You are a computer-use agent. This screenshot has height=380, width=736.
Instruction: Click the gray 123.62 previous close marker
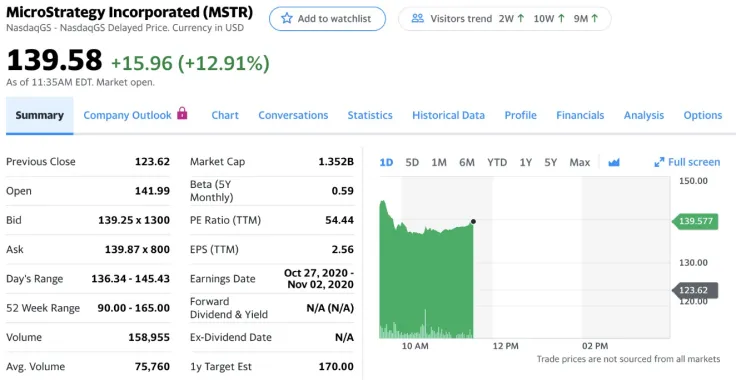695,290
